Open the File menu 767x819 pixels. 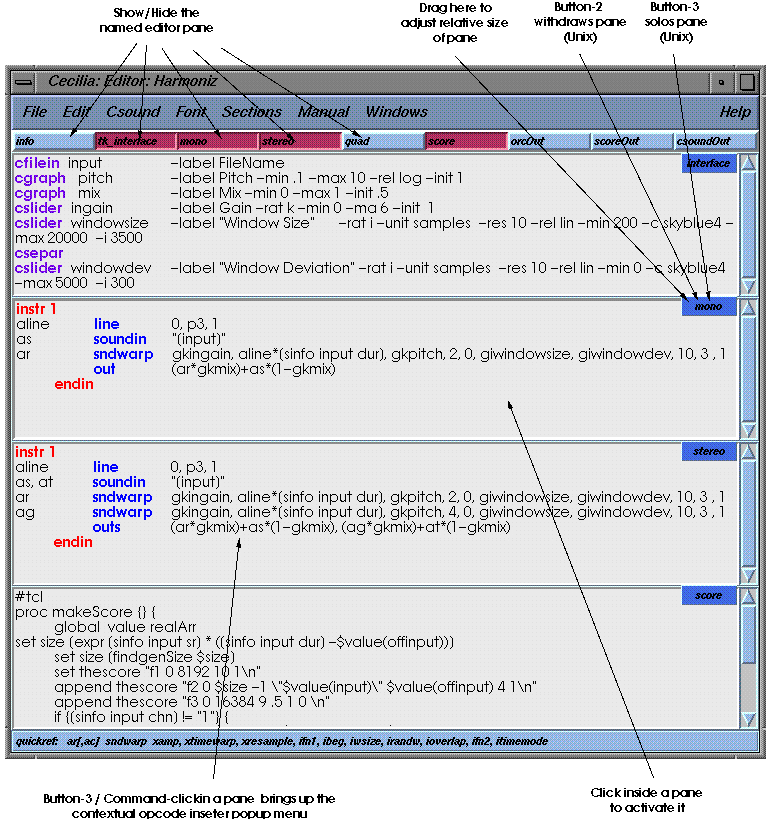(x=34, y=112)
